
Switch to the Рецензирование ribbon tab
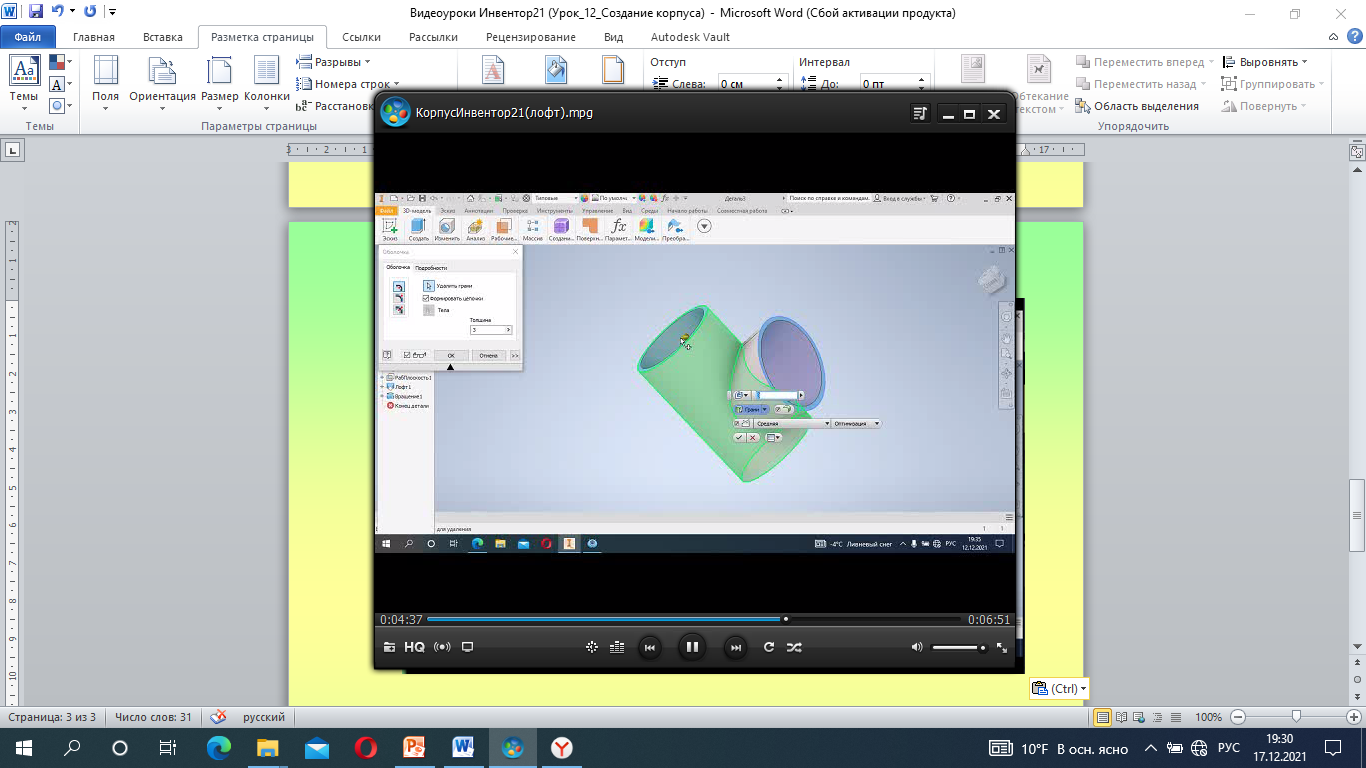[531, 37]
